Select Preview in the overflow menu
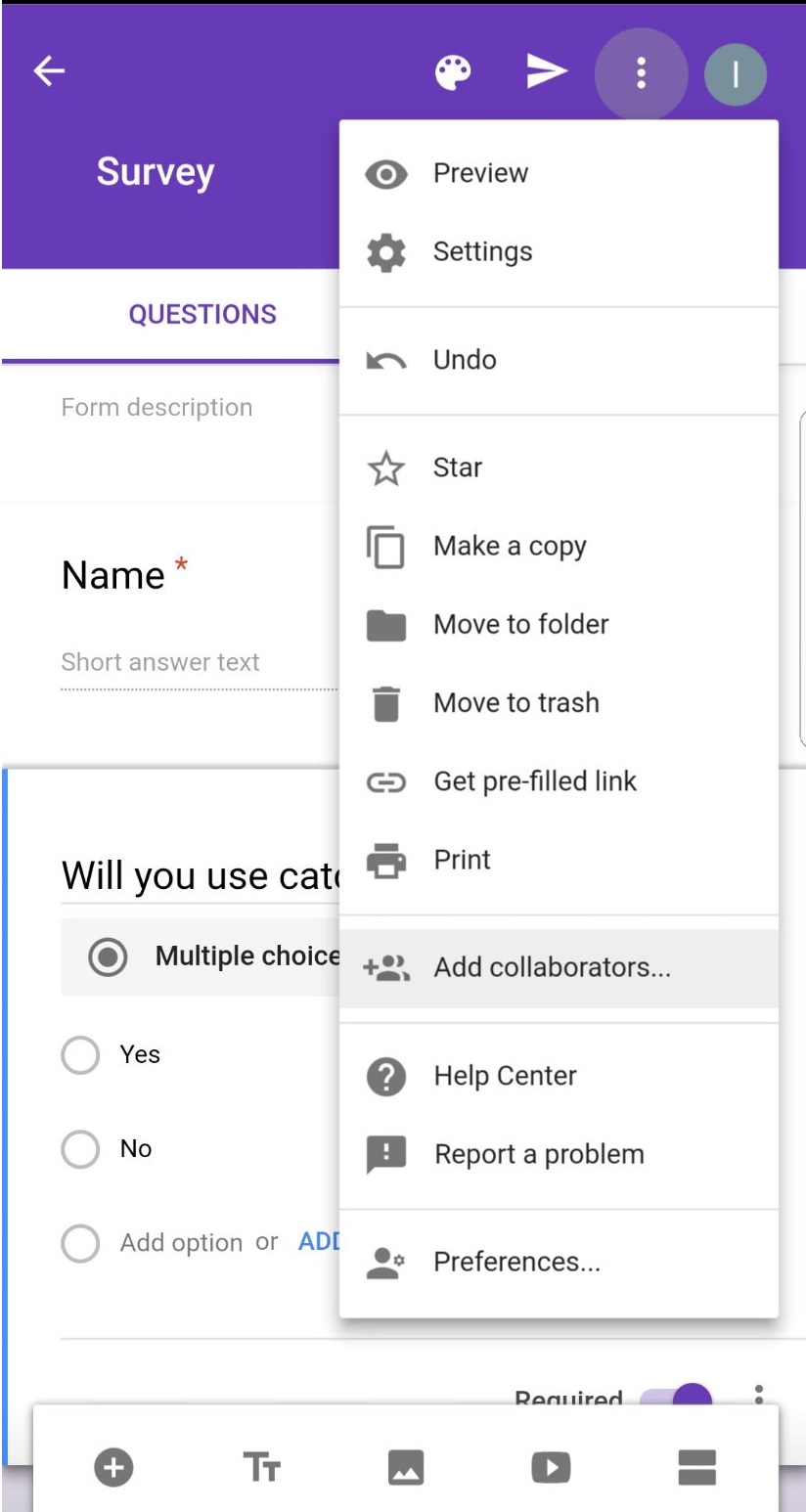Screen dimensions: 806x1512 click(480, 174)
